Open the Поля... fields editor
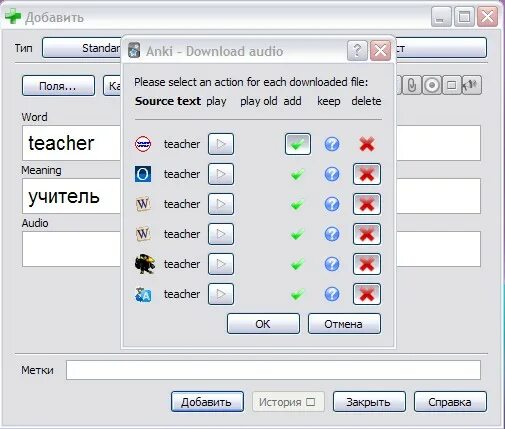This screenshot has width=505, height=429. [58, 86]
